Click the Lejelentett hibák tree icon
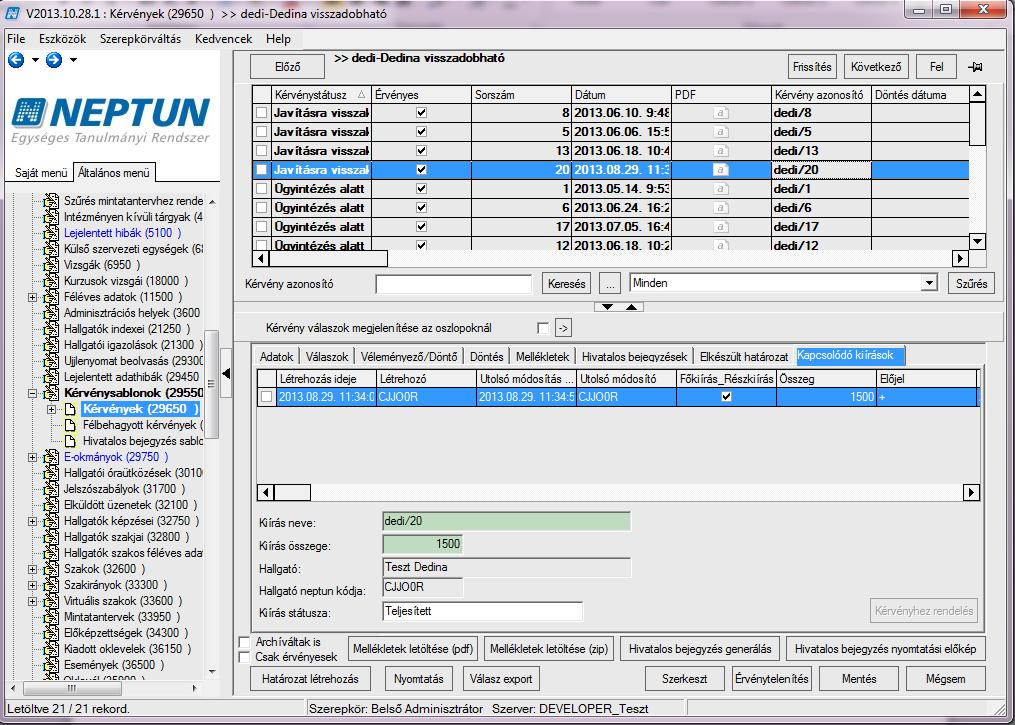 click(51, 233)
